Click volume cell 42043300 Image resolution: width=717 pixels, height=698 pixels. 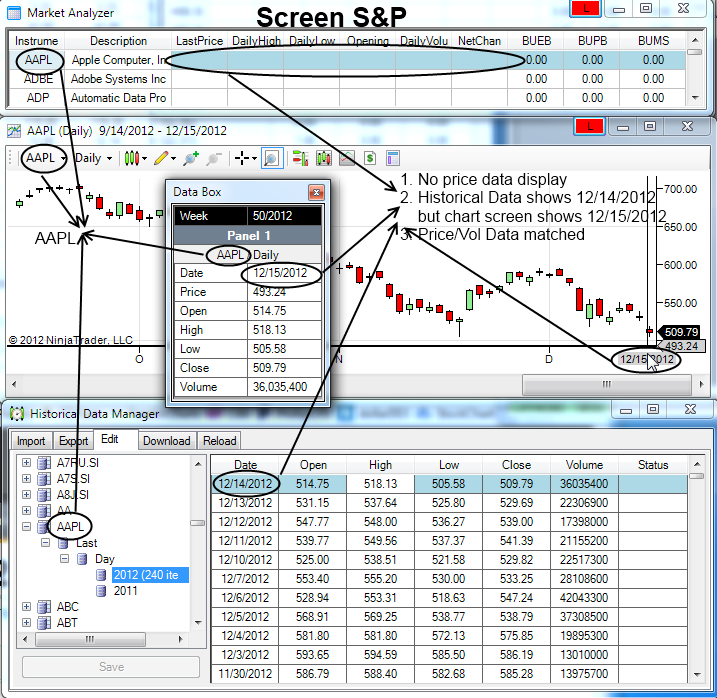[x=584, y=598]
